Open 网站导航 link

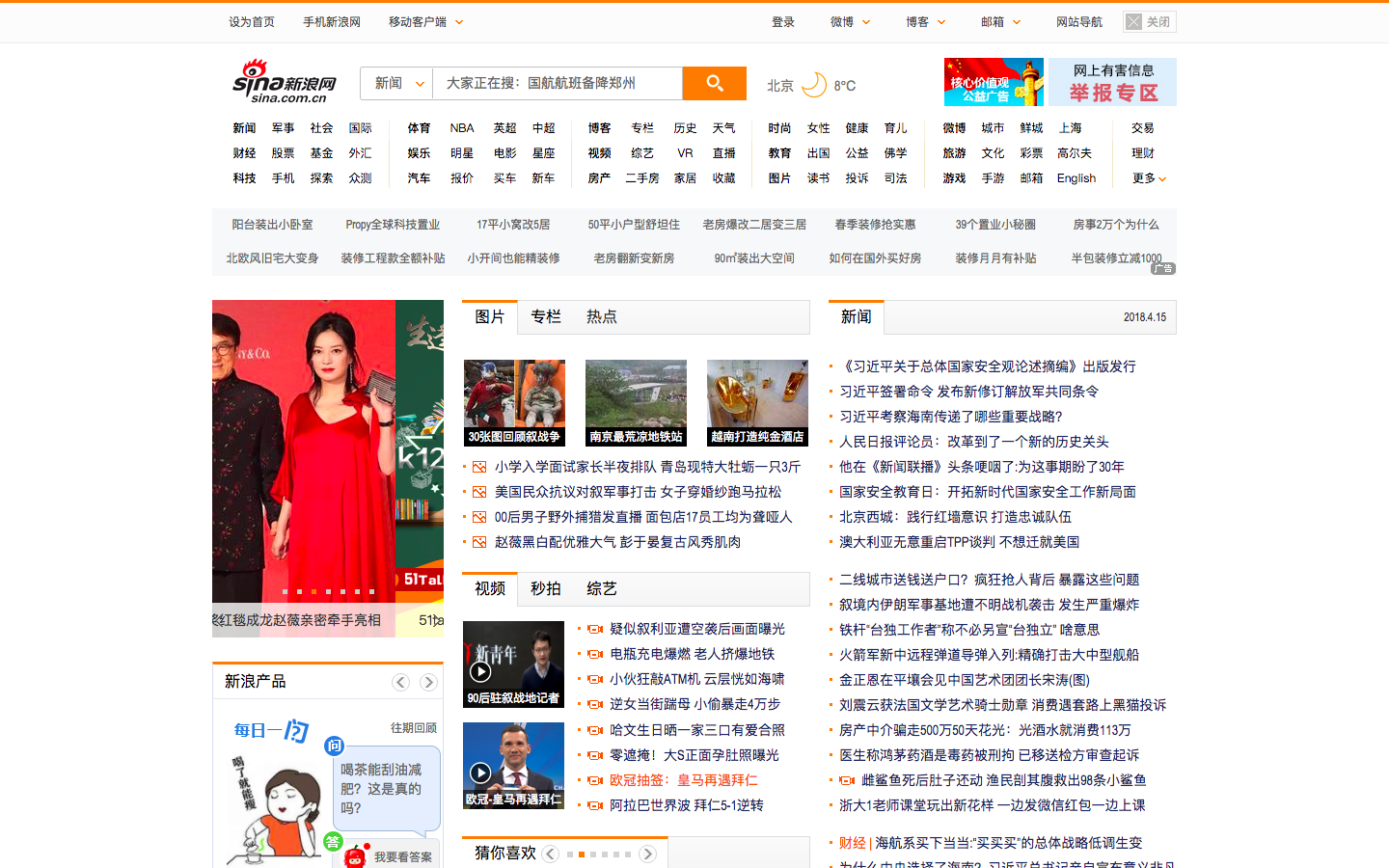[x=1079, y=21]
